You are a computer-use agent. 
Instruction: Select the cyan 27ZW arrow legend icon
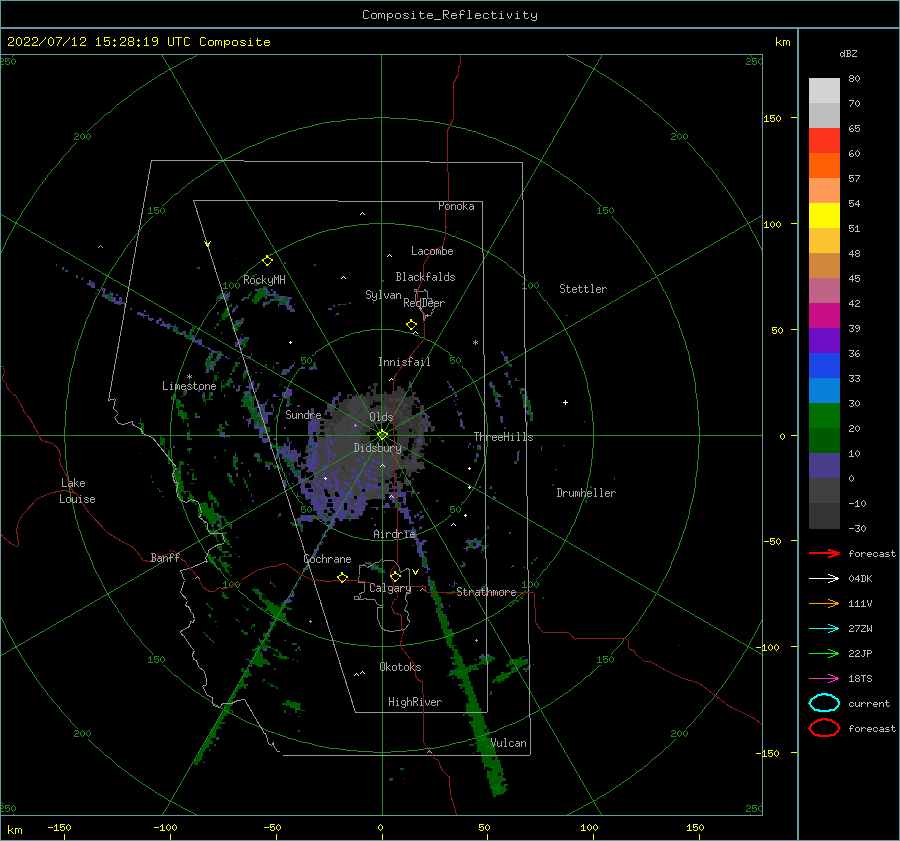(x=824, y=629)
